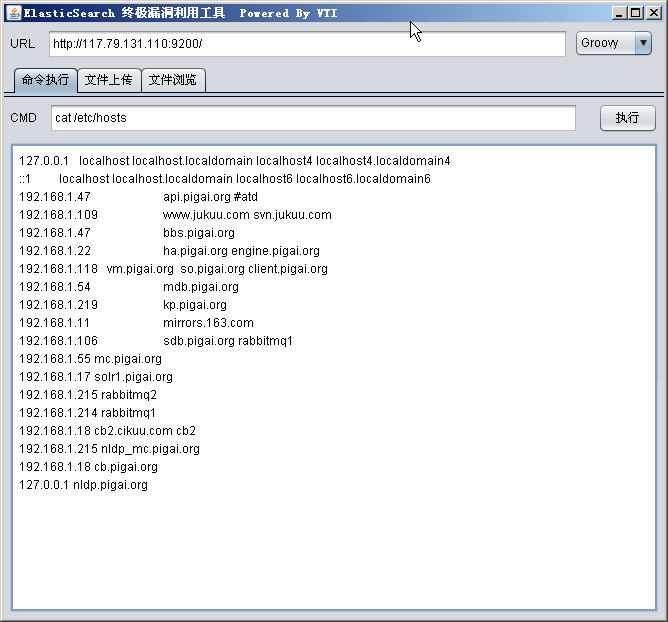Select the cb2.cikuu.com cb2 line

coord(107,431)
